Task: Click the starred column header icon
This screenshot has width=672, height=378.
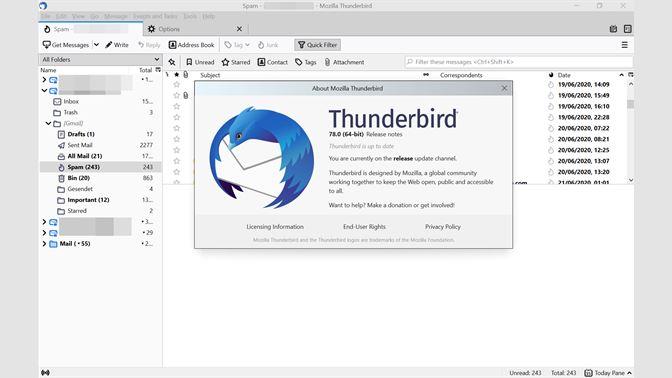Action: coord(177,75)
